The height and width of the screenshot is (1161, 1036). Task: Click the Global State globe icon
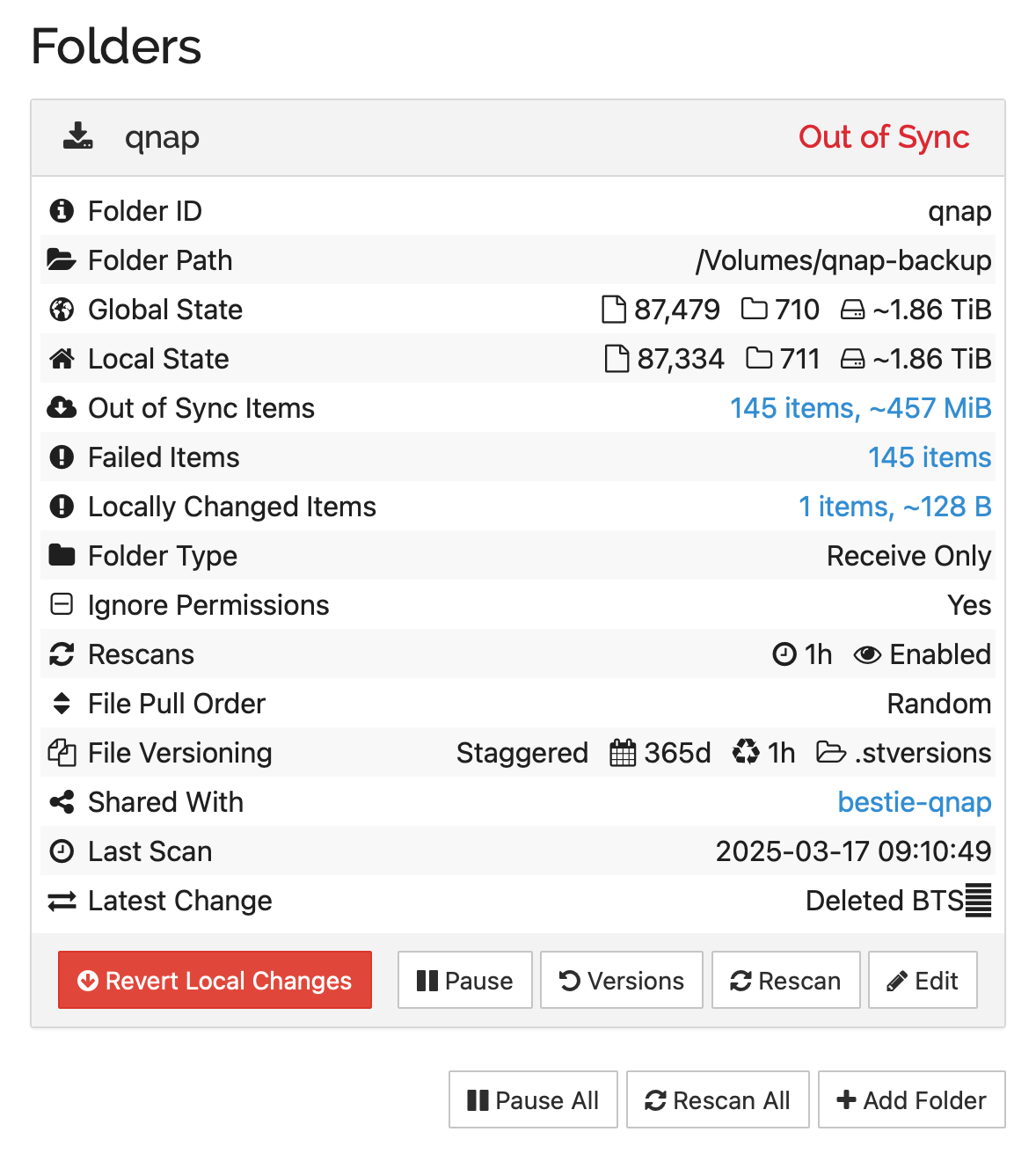click(62, 310)
